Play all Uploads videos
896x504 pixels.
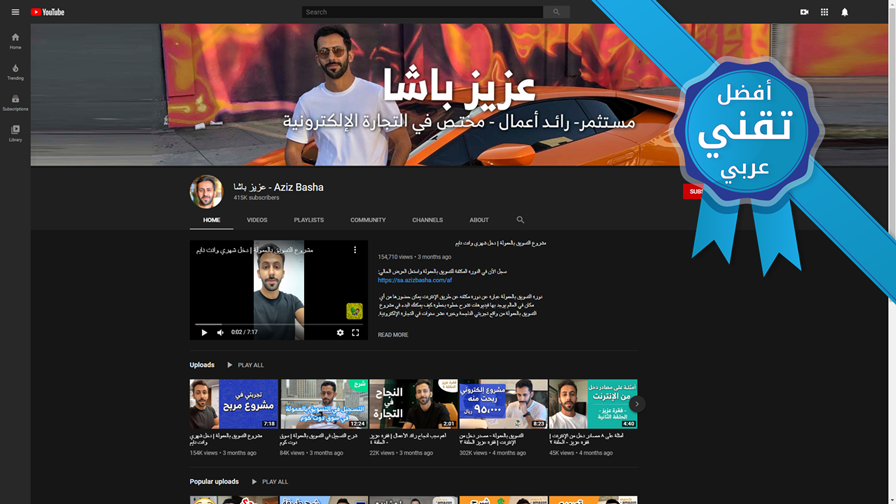click(x=245, y=365)
